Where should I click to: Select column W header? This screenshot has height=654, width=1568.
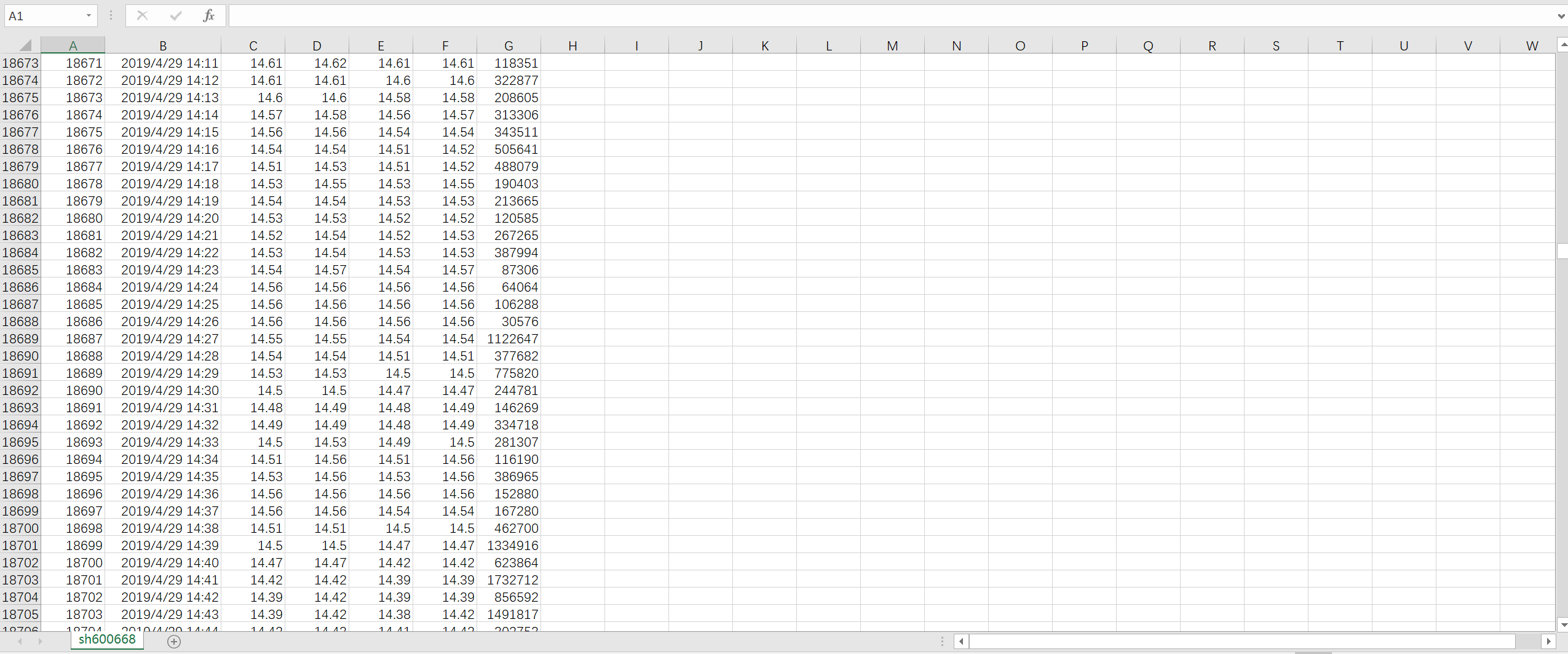[1527, 46]
